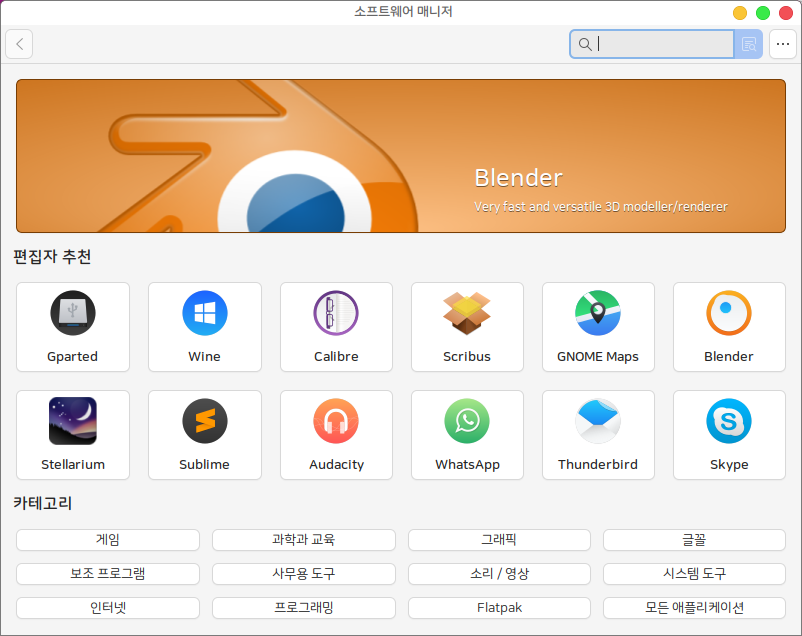802x636 pixels.
Task: Select the Flatpak category button
Action: coord(499,608)
